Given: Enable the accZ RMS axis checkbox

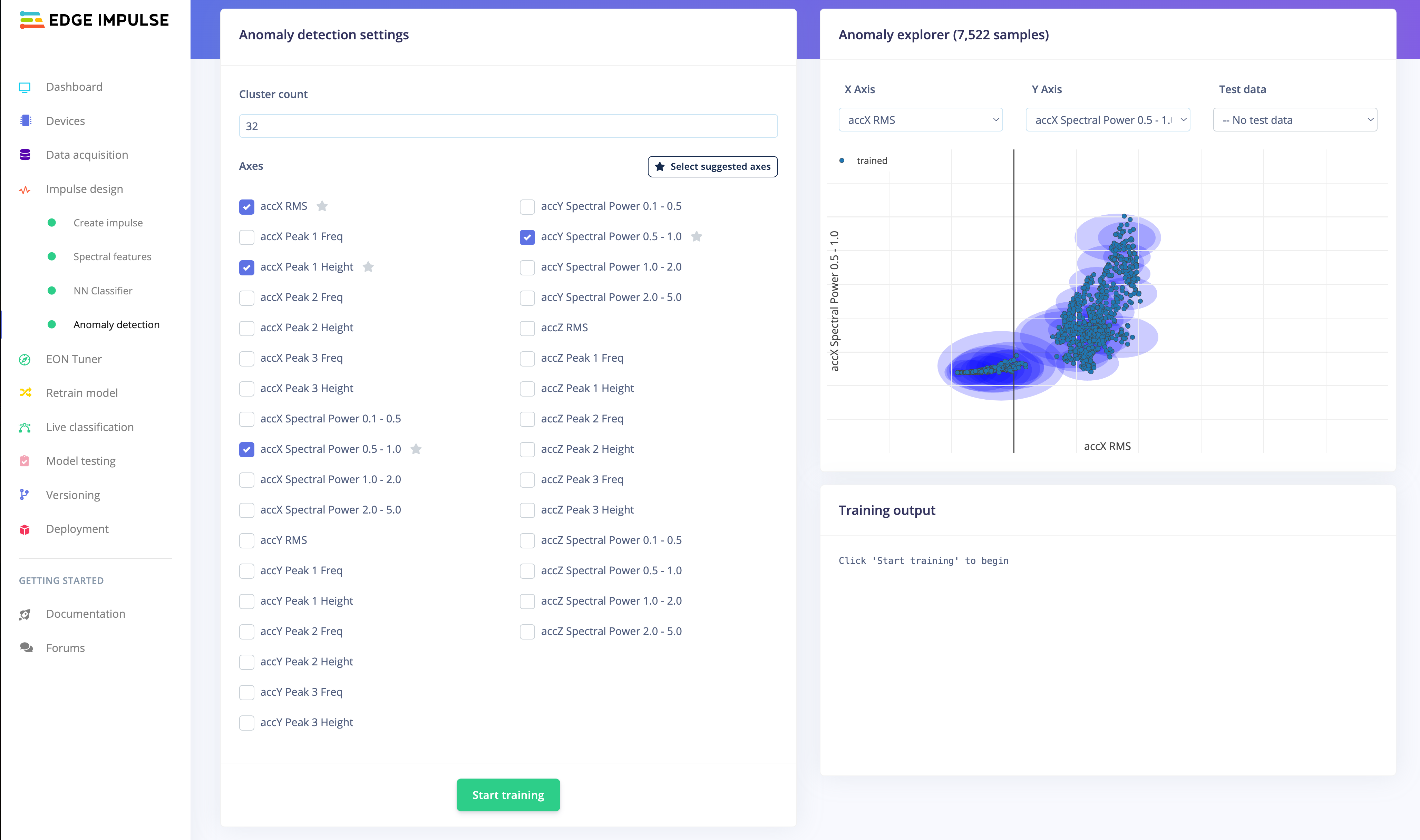Looking at the screenshot, I should tap(527, 328).
